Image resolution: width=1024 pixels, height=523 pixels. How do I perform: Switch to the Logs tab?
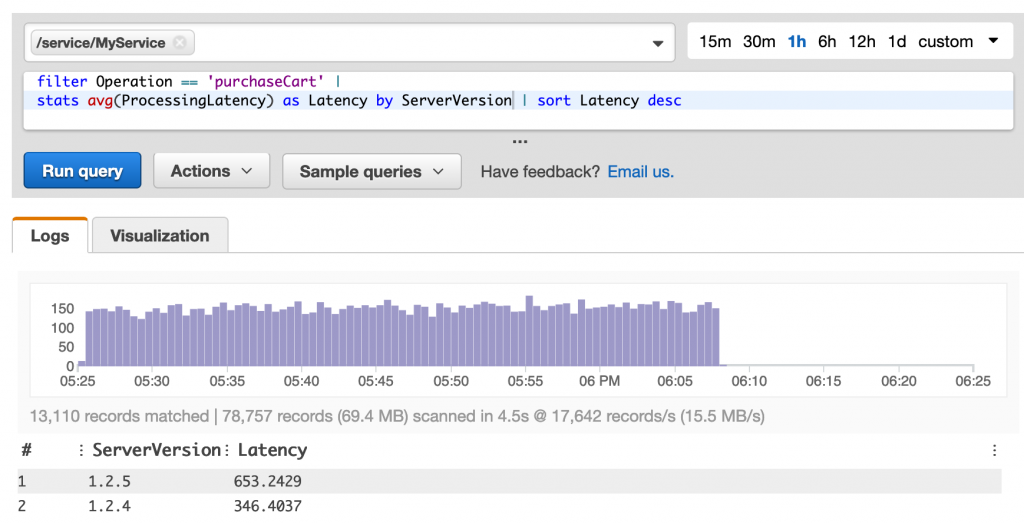[x=50, y=236]
